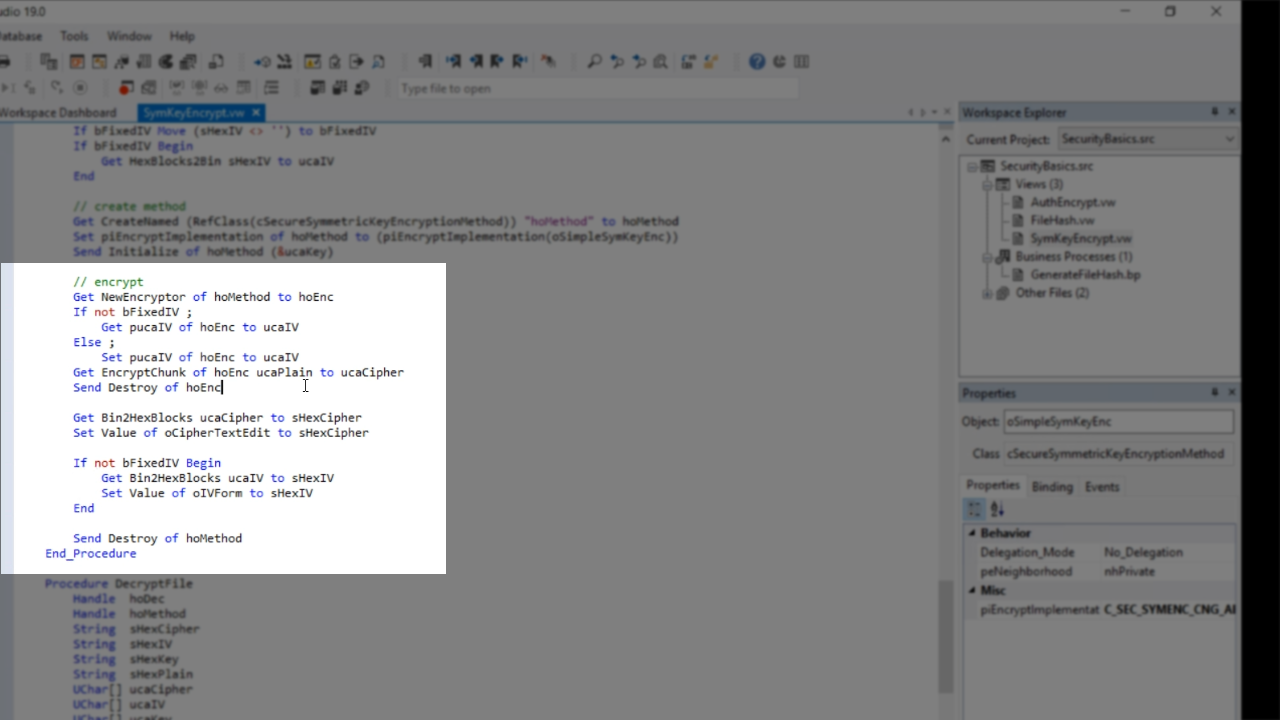The image size is (1280, 720).
Task: Collapse the Behavior property category
Action: click(972, 534)
